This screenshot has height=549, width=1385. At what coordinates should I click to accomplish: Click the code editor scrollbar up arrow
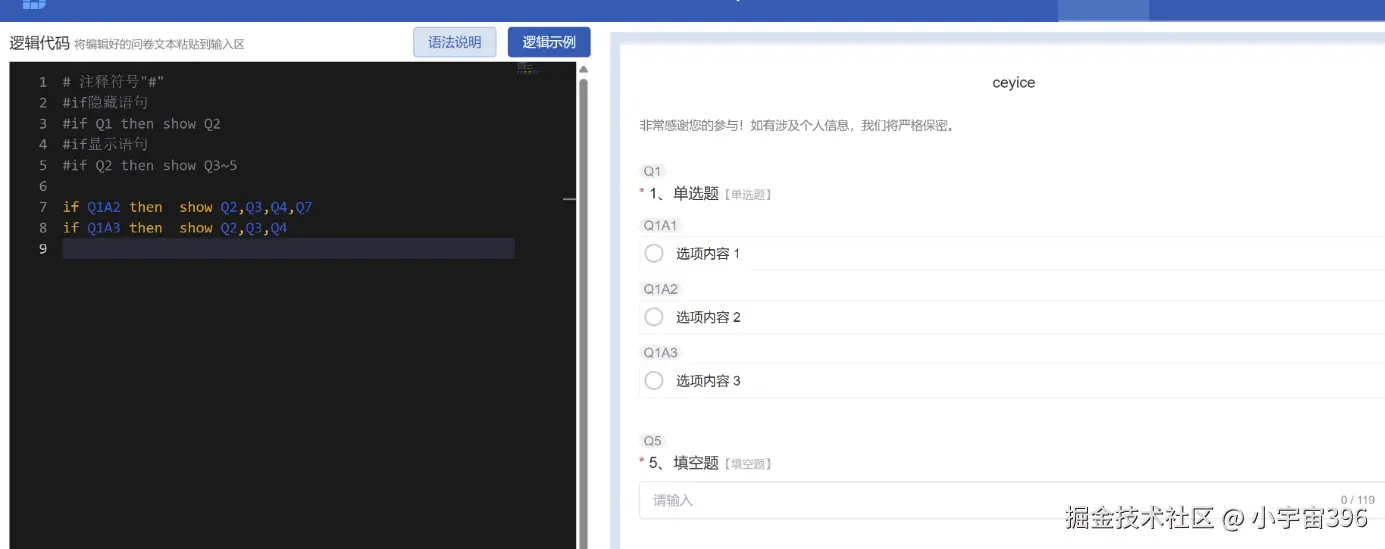click(583, 70)
